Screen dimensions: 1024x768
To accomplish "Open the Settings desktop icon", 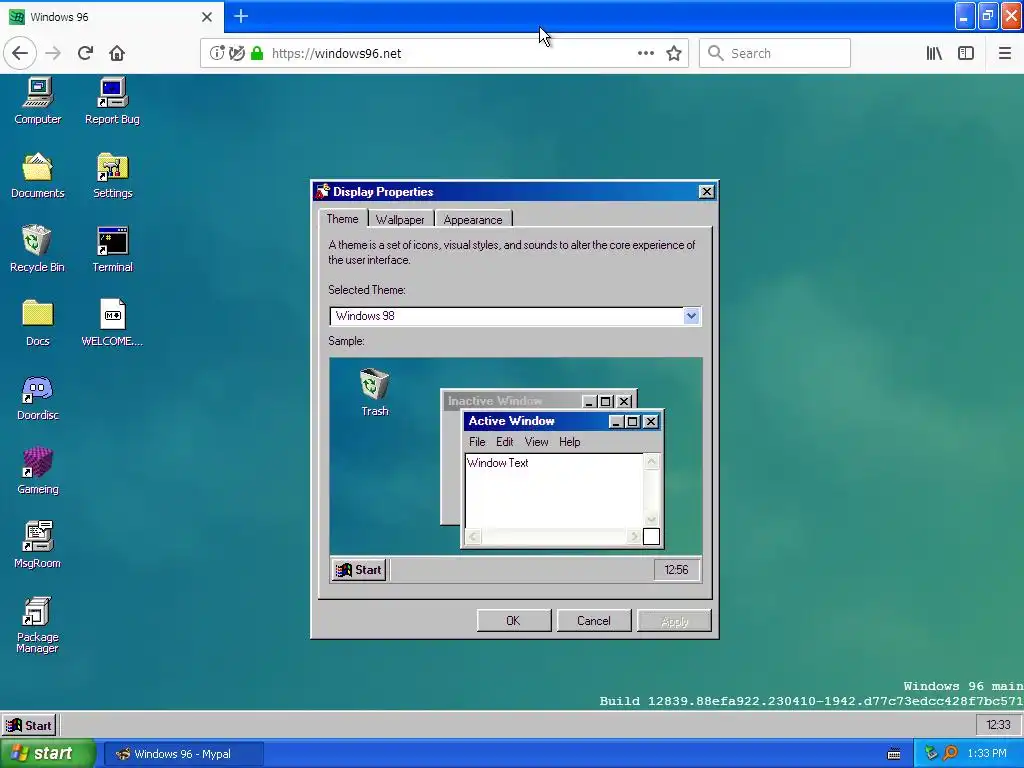I will point(112,175).
